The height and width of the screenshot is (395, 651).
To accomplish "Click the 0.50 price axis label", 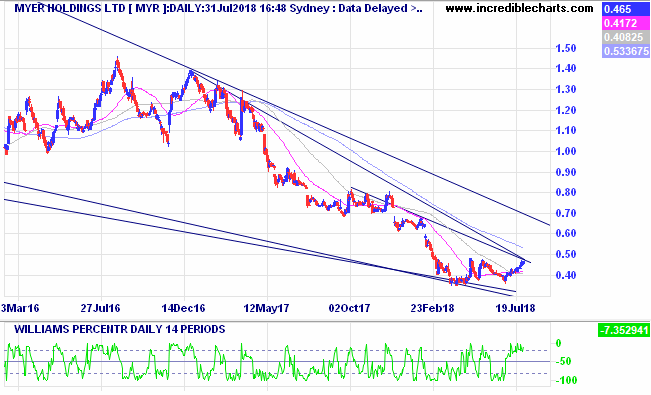I will coord(566,254).
